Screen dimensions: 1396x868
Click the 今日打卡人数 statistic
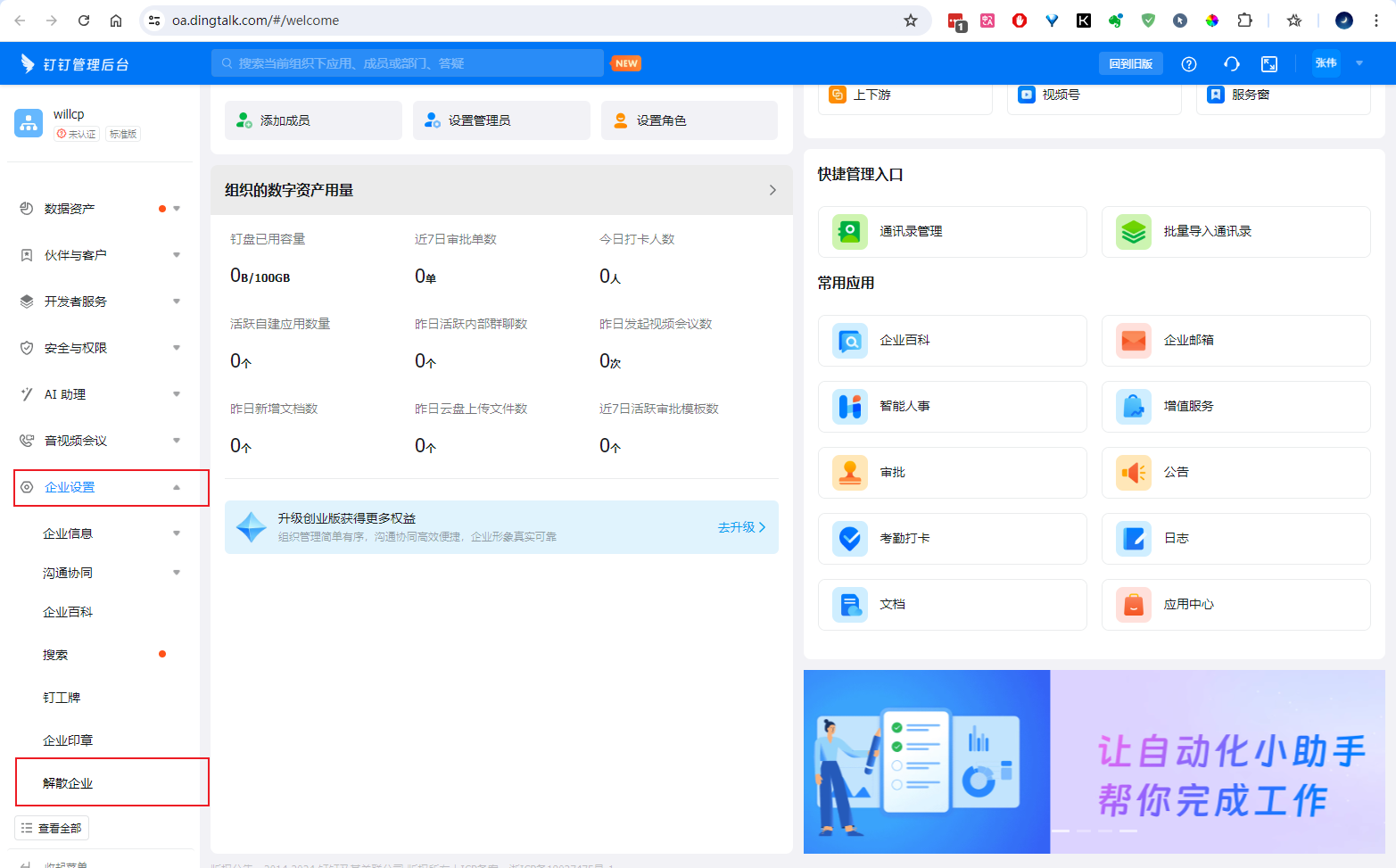[x=637, y=259]
